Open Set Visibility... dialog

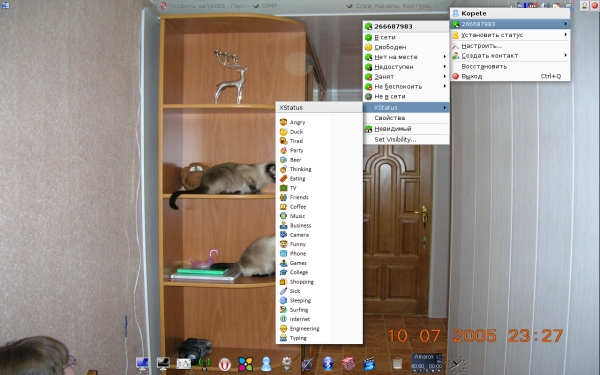406,139
